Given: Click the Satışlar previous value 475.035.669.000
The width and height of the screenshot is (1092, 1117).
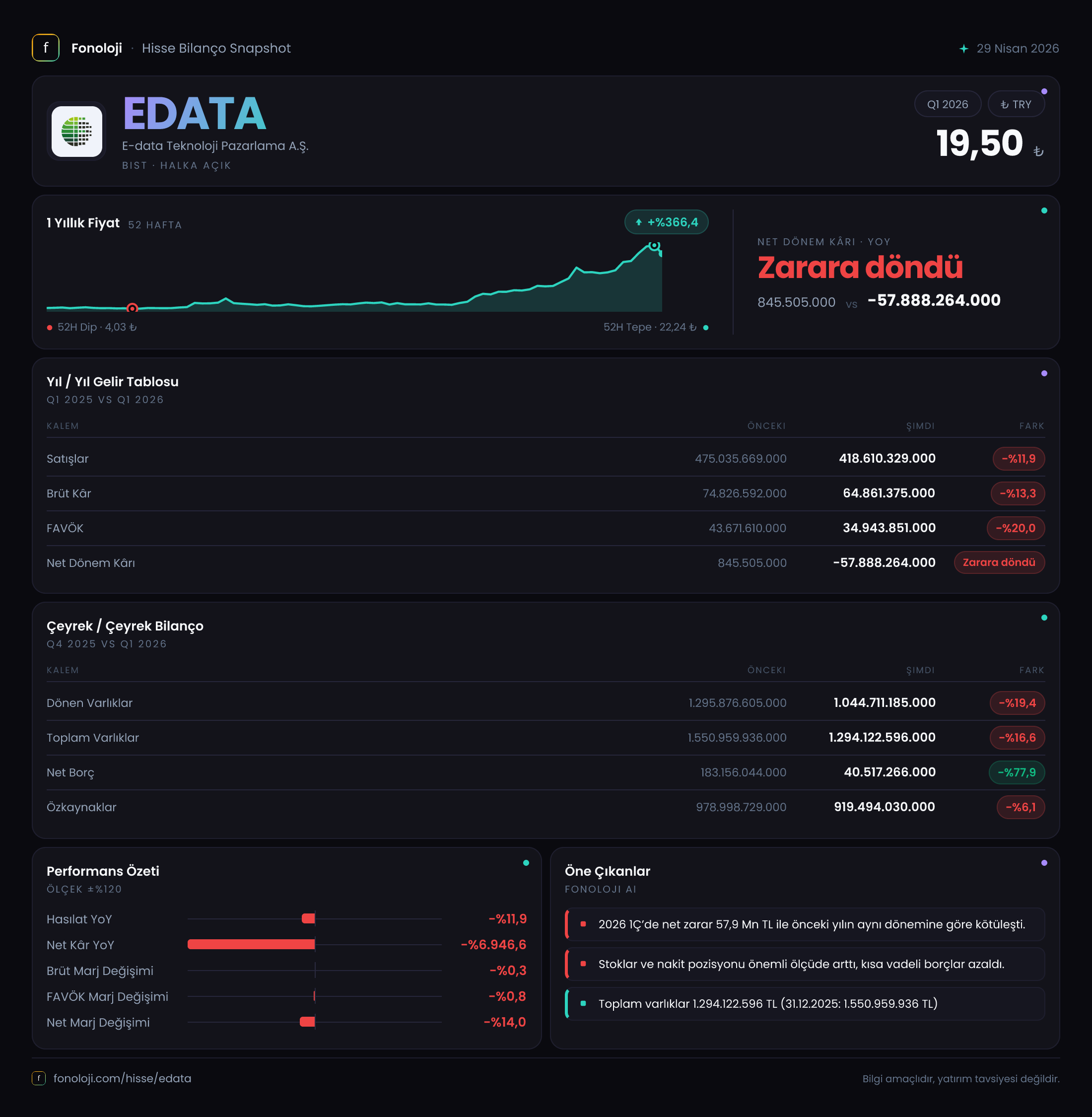Looking at the screenshot, I should (x=741, y=458).
